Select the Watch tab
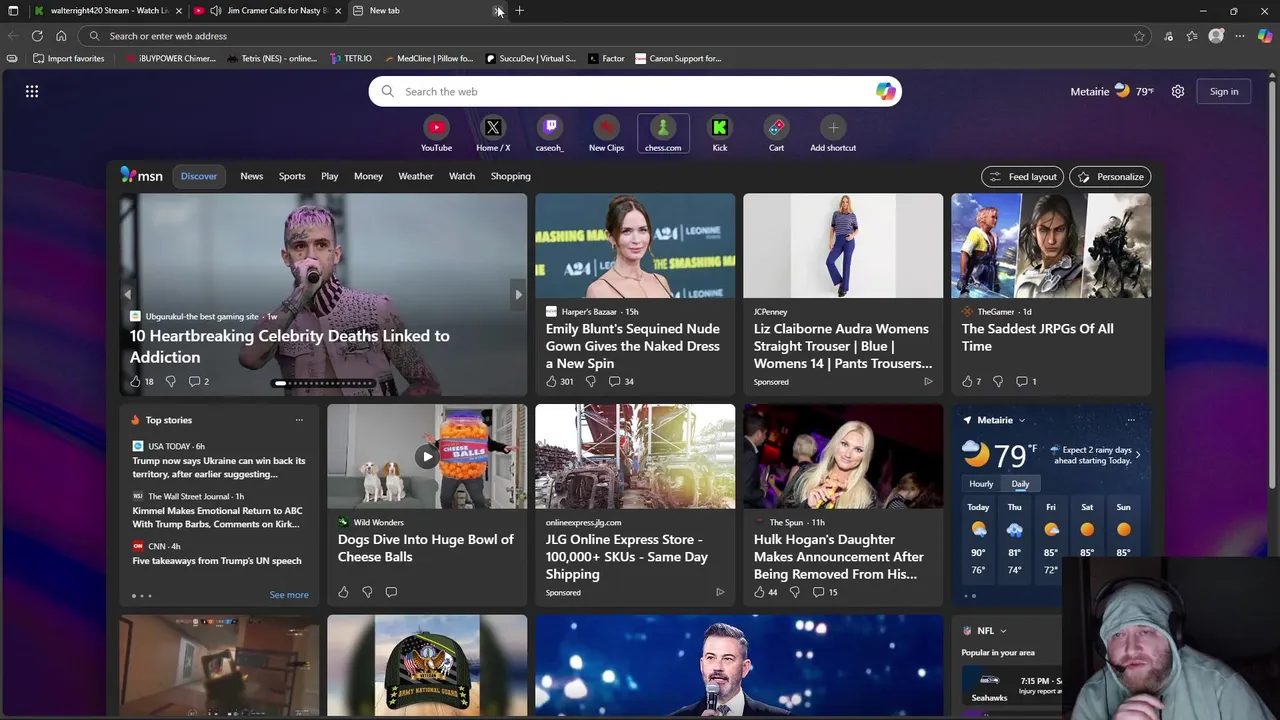The width and height of the screenshot is (1280, 720). tap(462, 176)
